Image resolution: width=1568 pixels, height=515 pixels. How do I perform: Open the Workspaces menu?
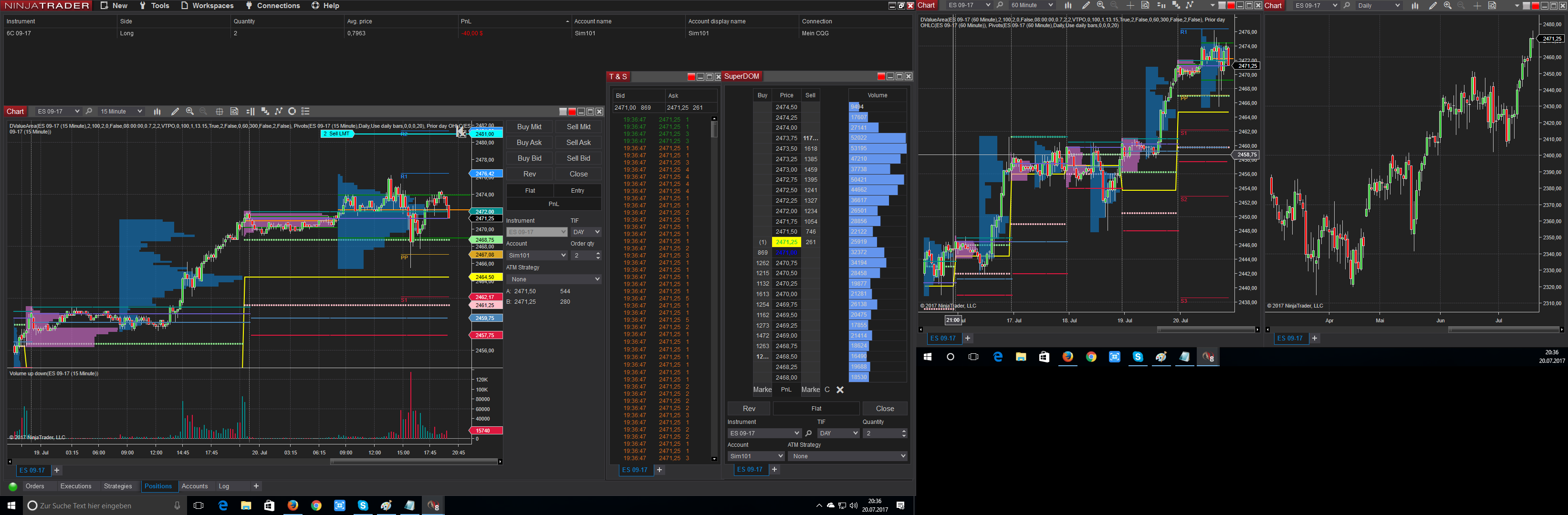(x=207, y=5)
